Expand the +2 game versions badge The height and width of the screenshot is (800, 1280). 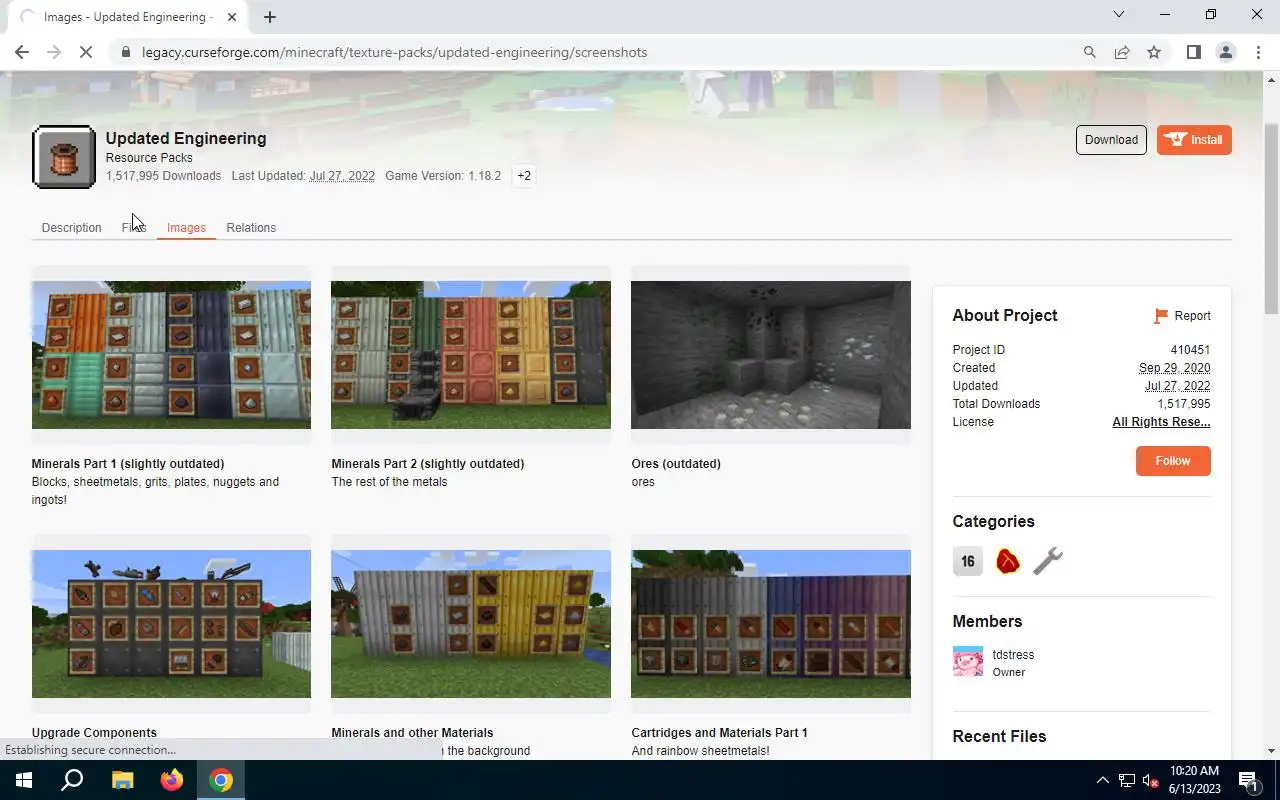(524, 176)
